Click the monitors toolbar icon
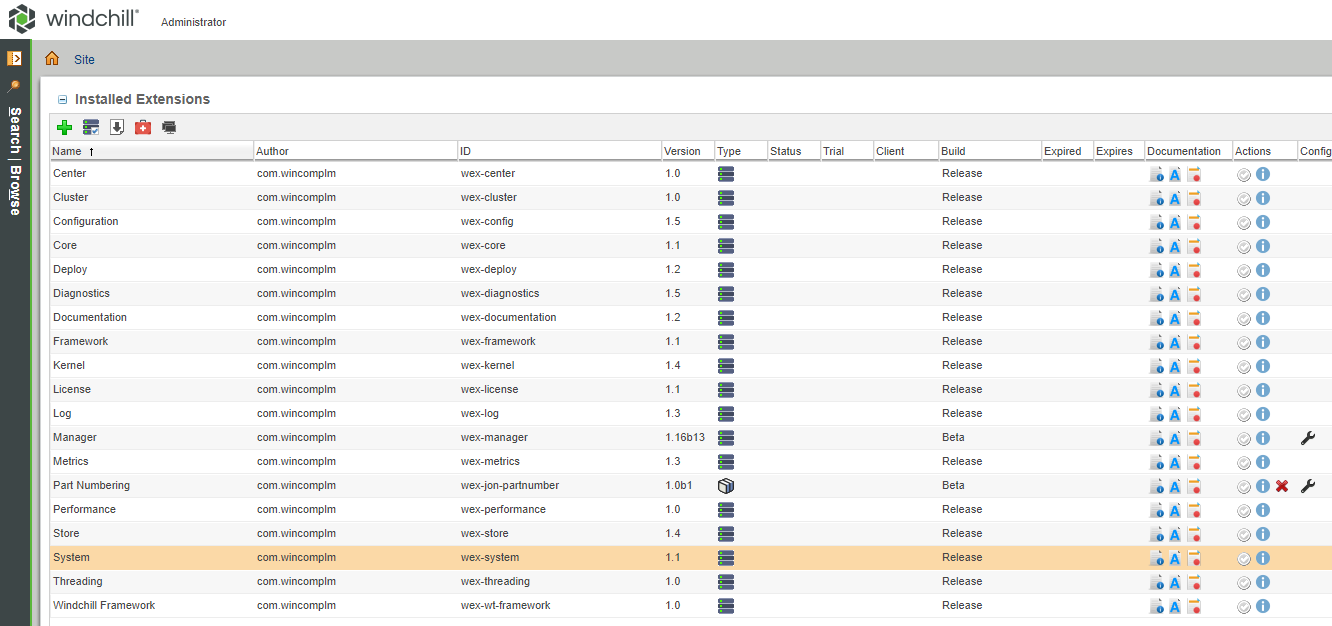This screenshot has width=1332, height=626. coord(169,127)
